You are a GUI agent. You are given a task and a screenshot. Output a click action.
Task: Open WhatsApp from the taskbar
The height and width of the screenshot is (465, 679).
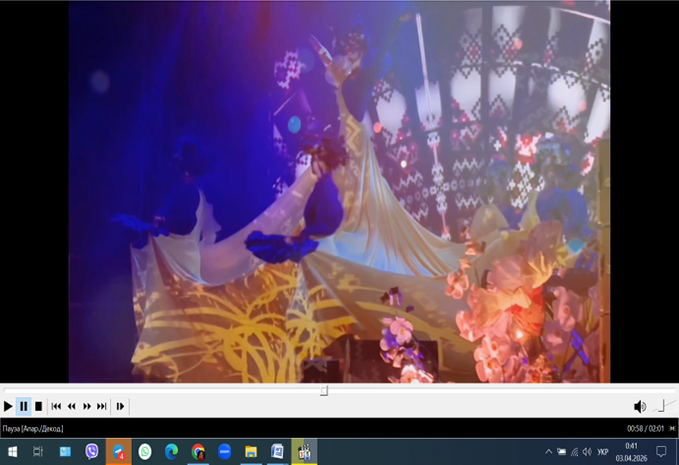click(145, 452)
